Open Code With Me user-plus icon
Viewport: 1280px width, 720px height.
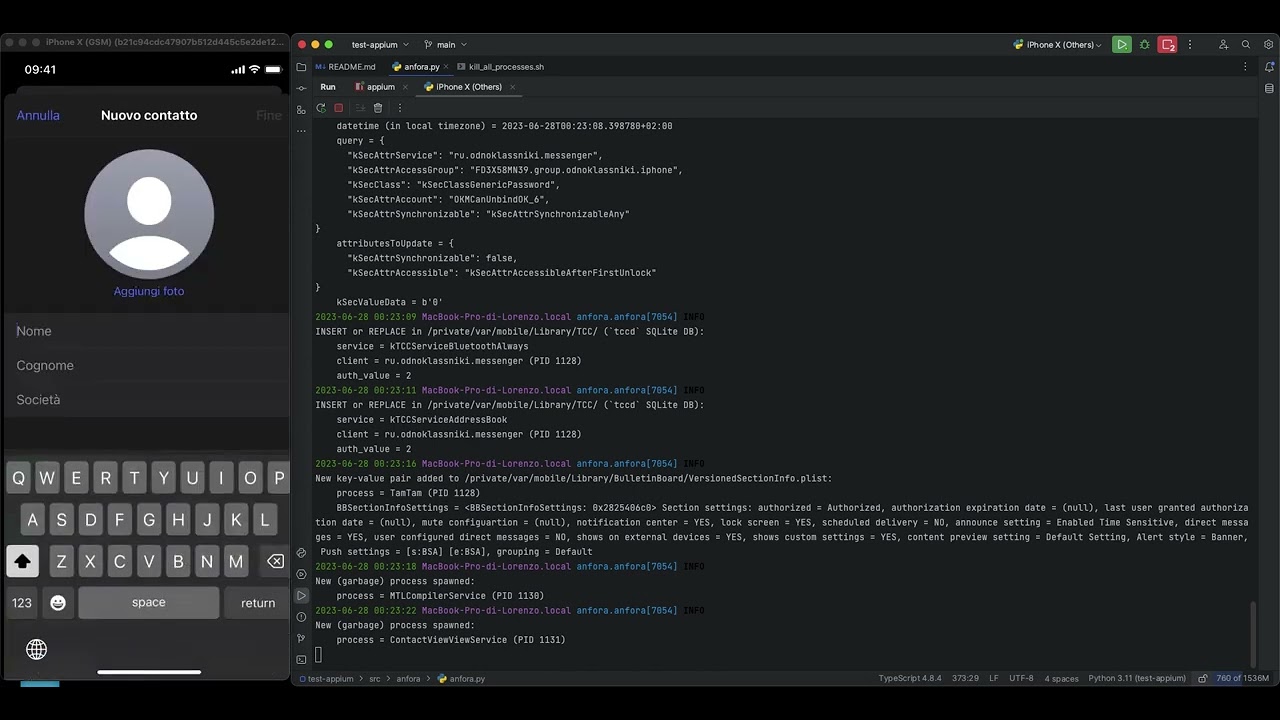[x=1223, y=45]
